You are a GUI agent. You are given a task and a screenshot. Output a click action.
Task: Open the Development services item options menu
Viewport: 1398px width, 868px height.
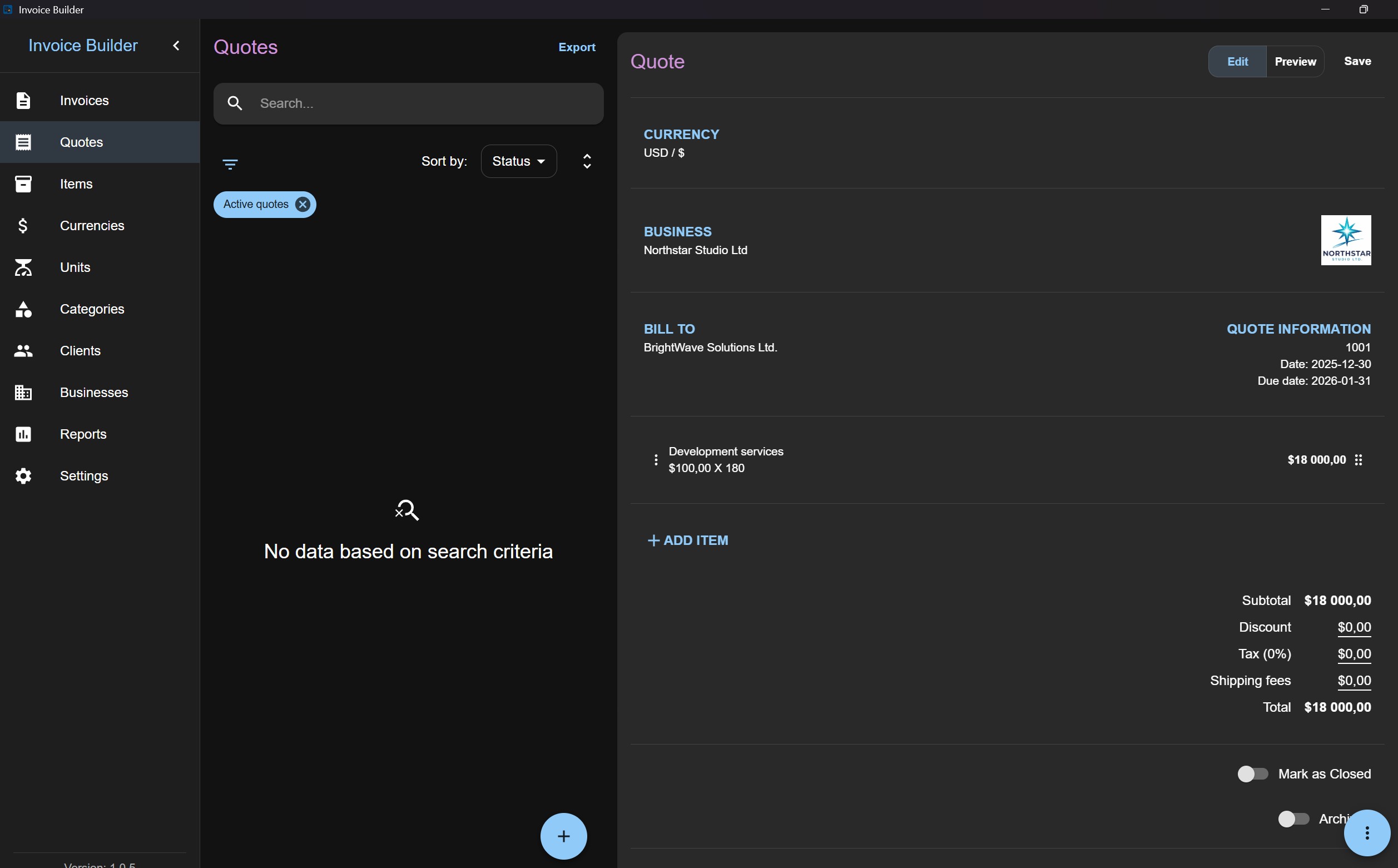[656, 460]
